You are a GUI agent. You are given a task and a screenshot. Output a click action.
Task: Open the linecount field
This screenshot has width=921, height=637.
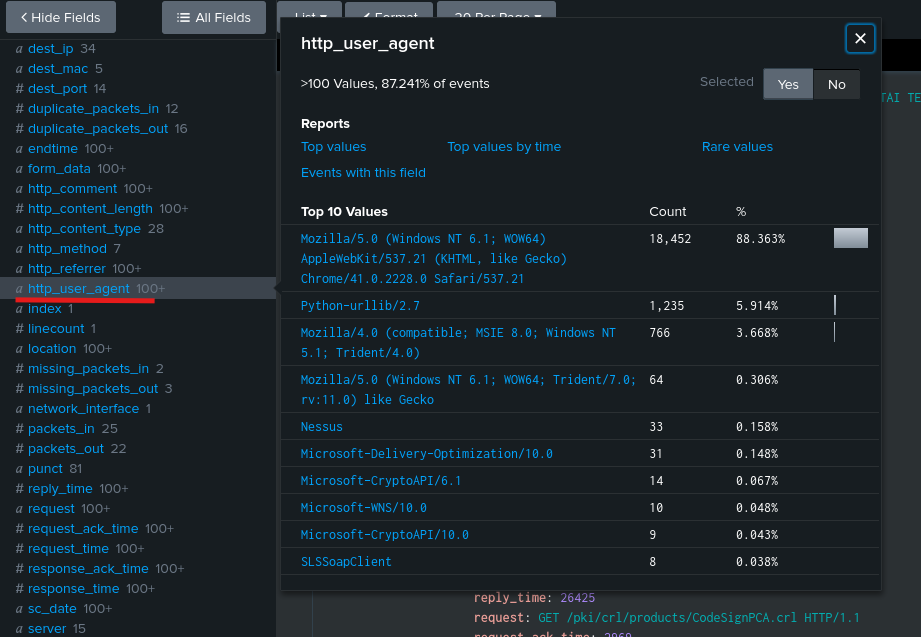(x=56, y=328)
